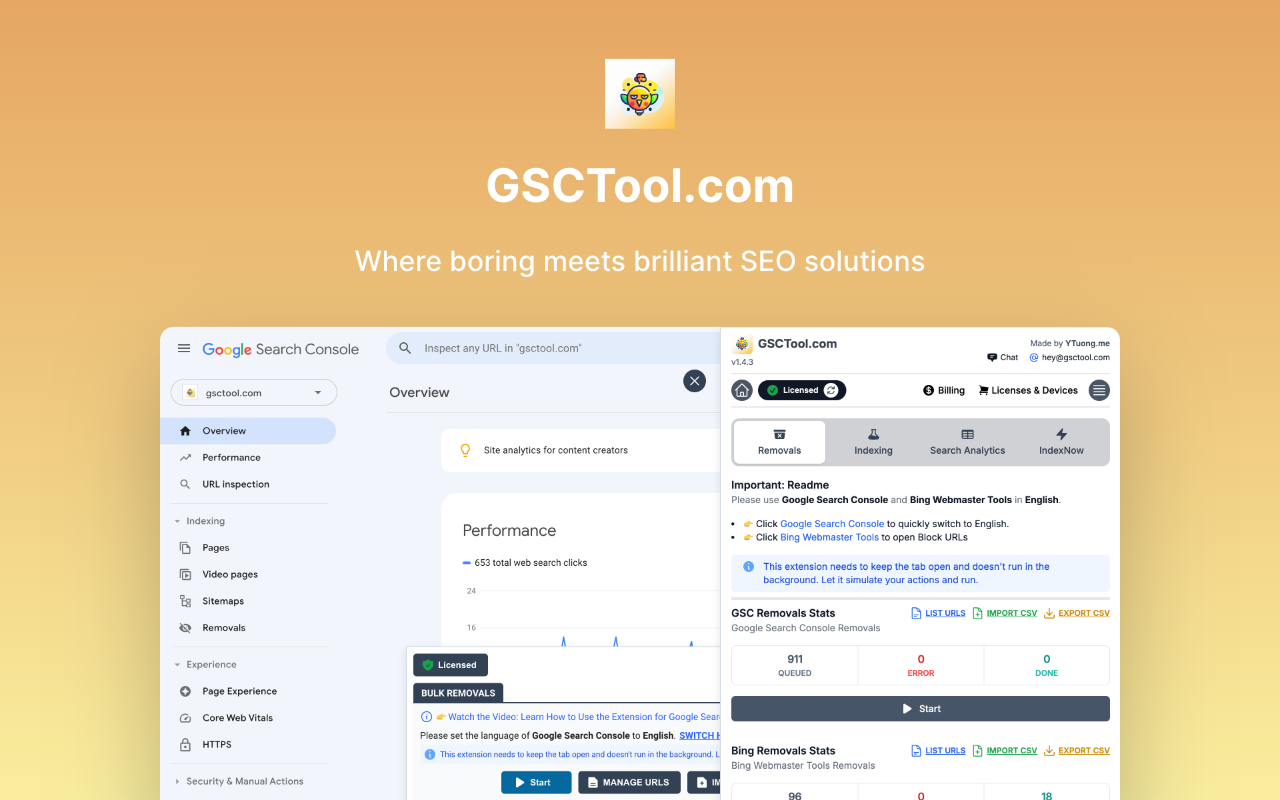The height and width of the screenshot is (800, 1280).
Task: Click the GSCTool home icon button
Action: (x=742, y=390)
